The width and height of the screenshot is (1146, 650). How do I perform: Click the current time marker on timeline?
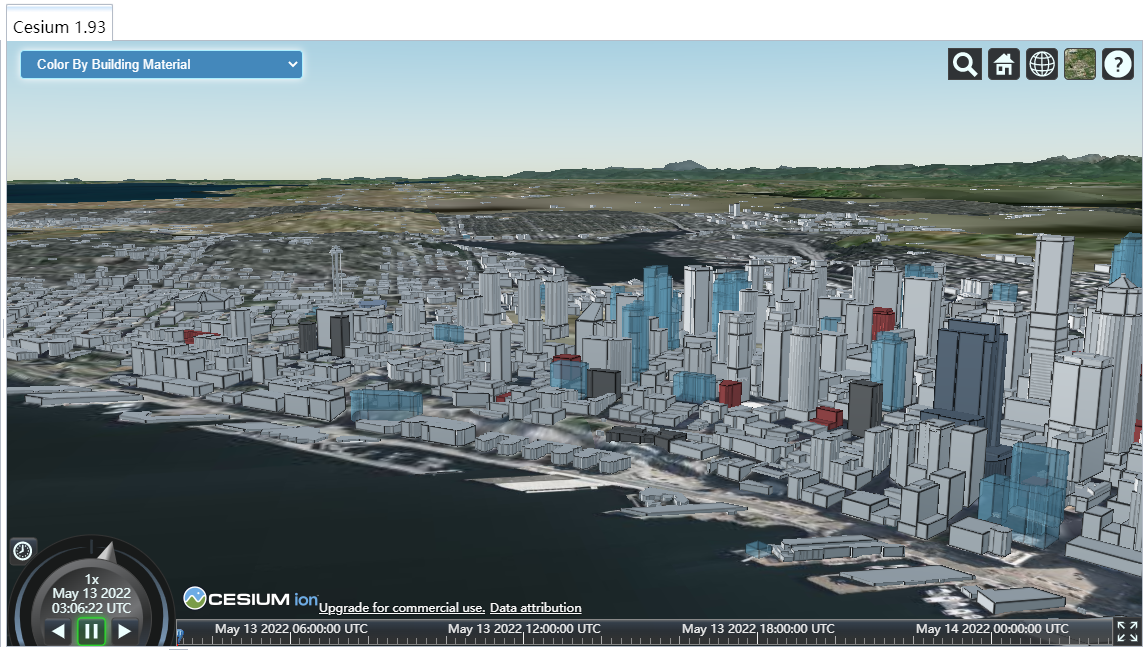click(180, 637)
